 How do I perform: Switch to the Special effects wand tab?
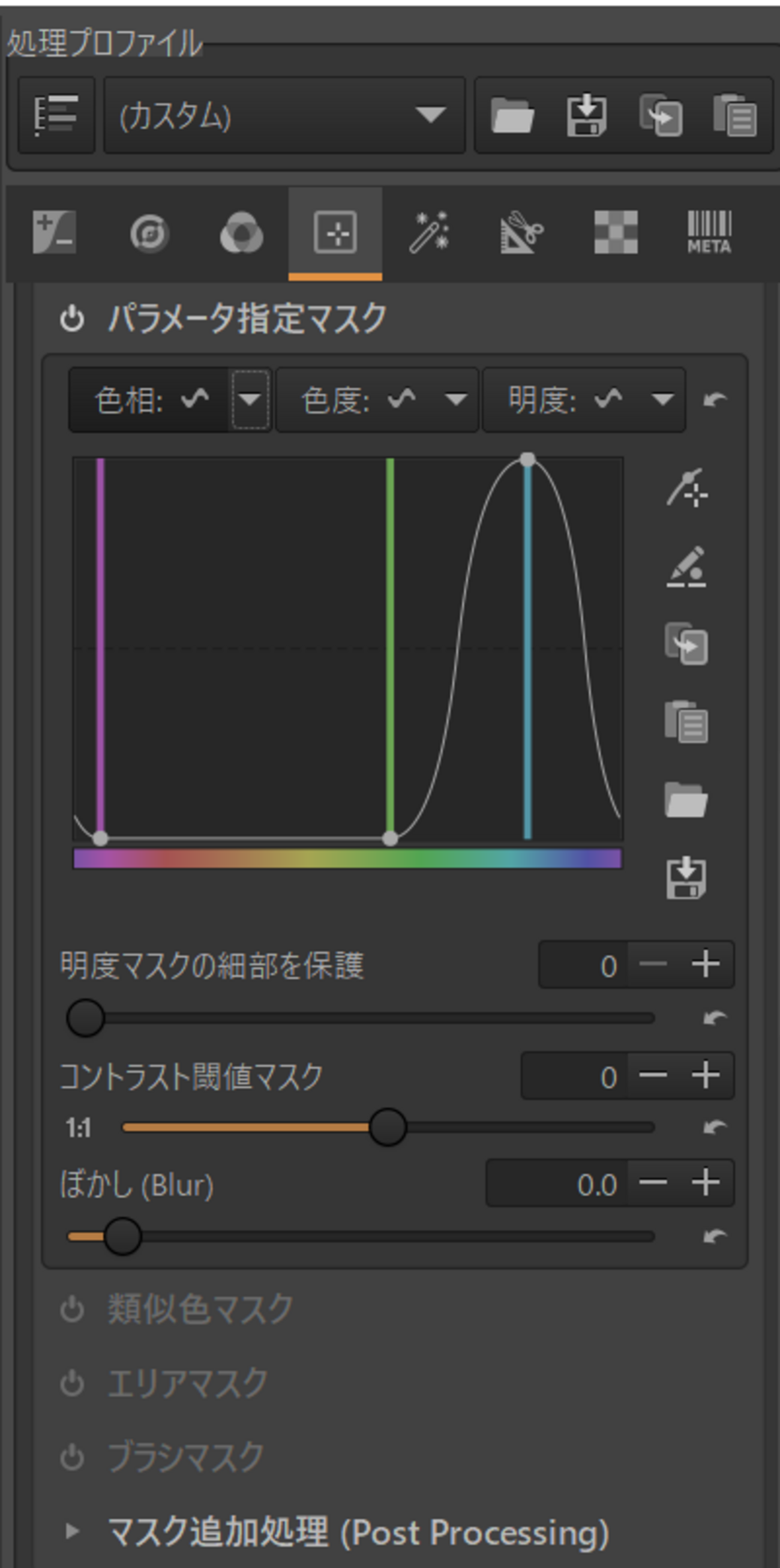coord(429,232)
